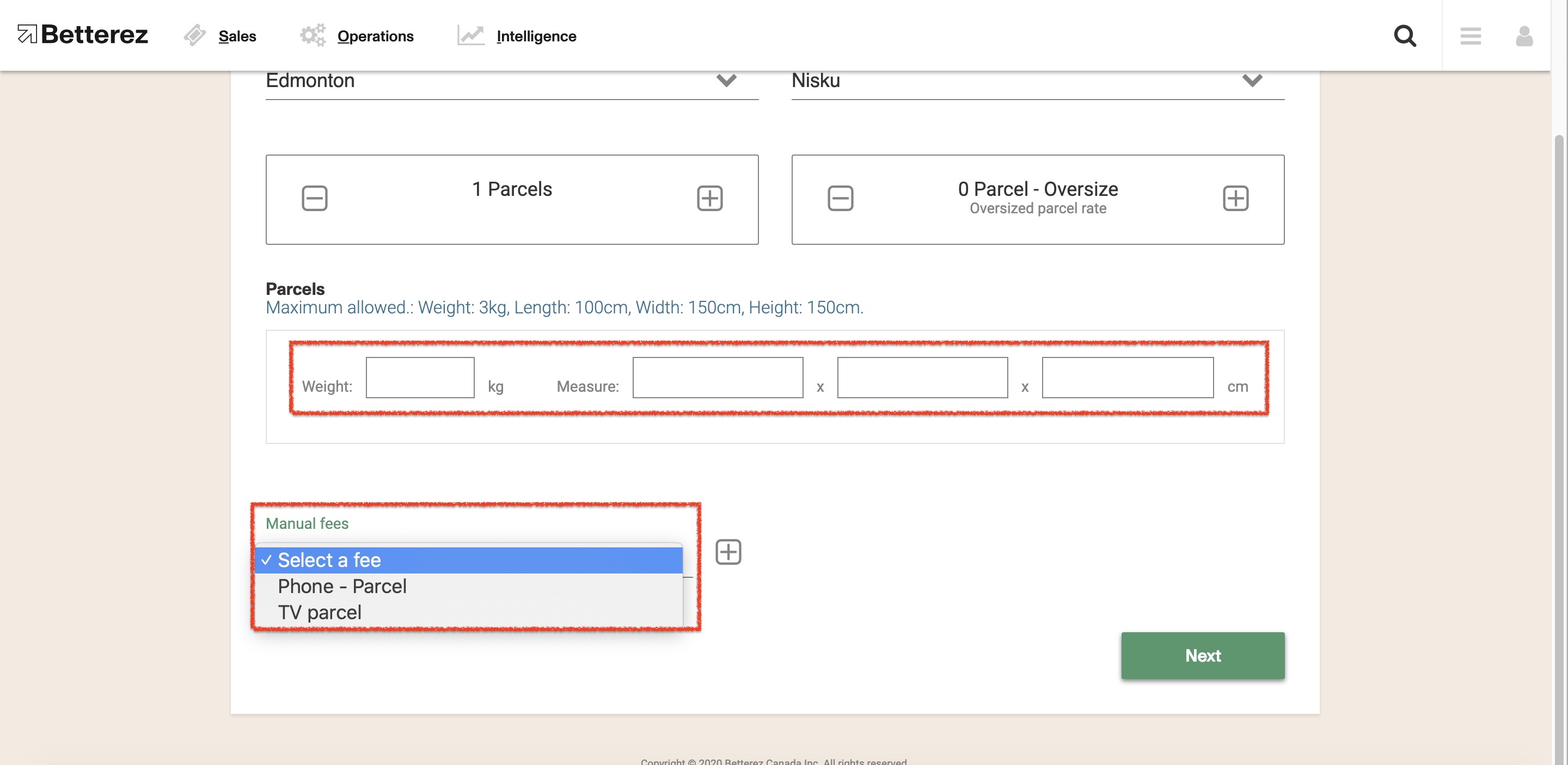1568x765 pixels.
Task: Click the add Manual fee icon
Action: pyautogui.click(x=728, y=551)
